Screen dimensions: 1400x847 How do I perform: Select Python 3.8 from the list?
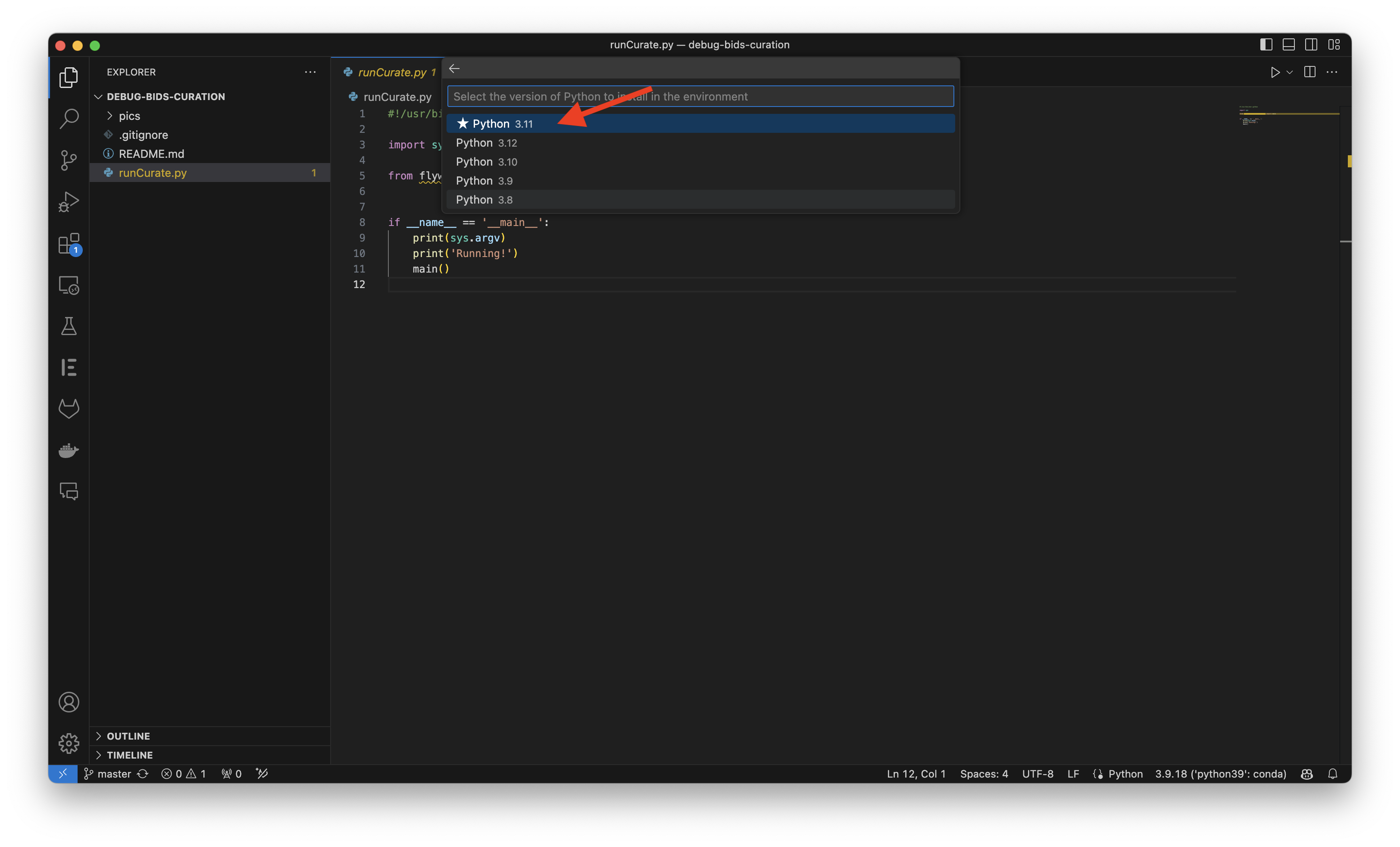click(x=700, y=200)
